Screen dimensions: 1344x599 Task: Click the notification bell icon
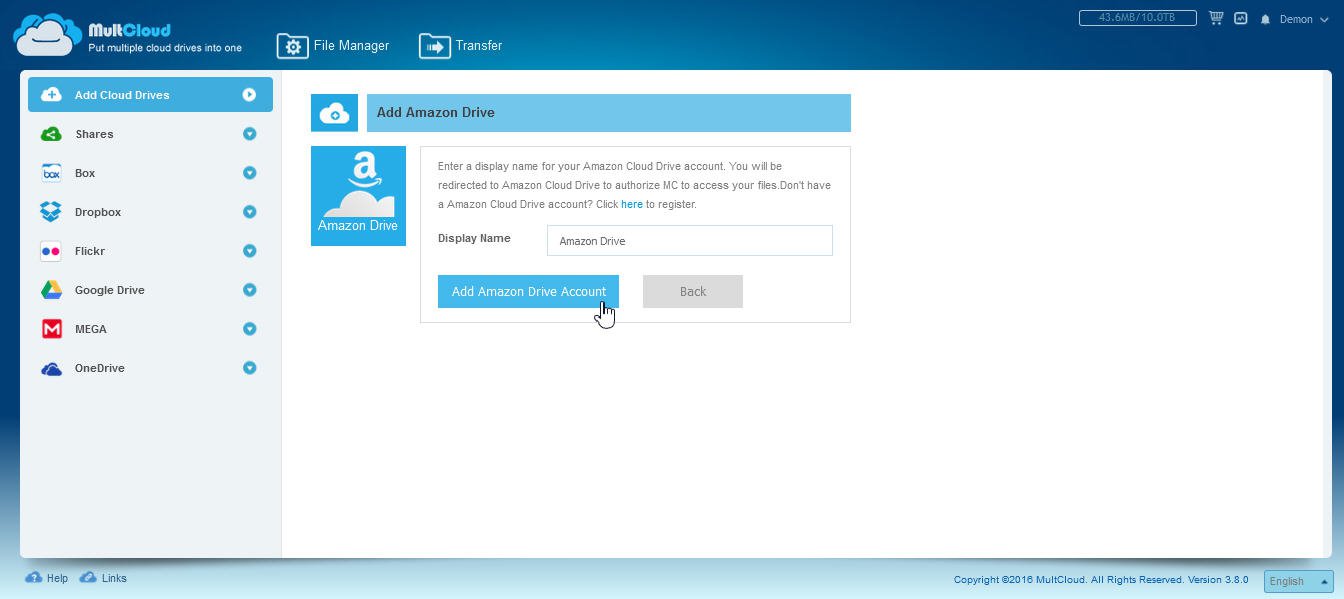1266,19
